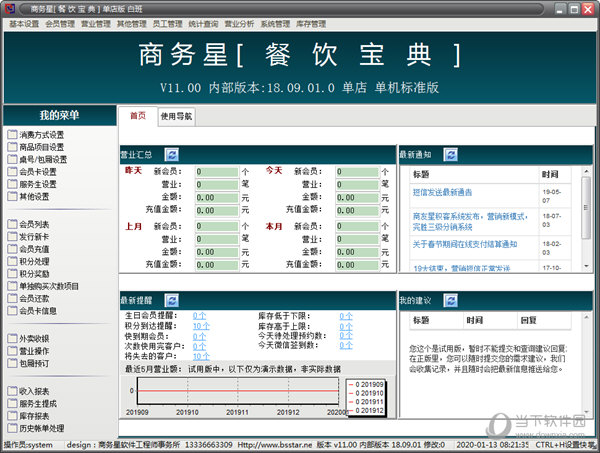Open the 其他管理 menu
Viewport: 600px width, 453px height.
click(132, 24)
